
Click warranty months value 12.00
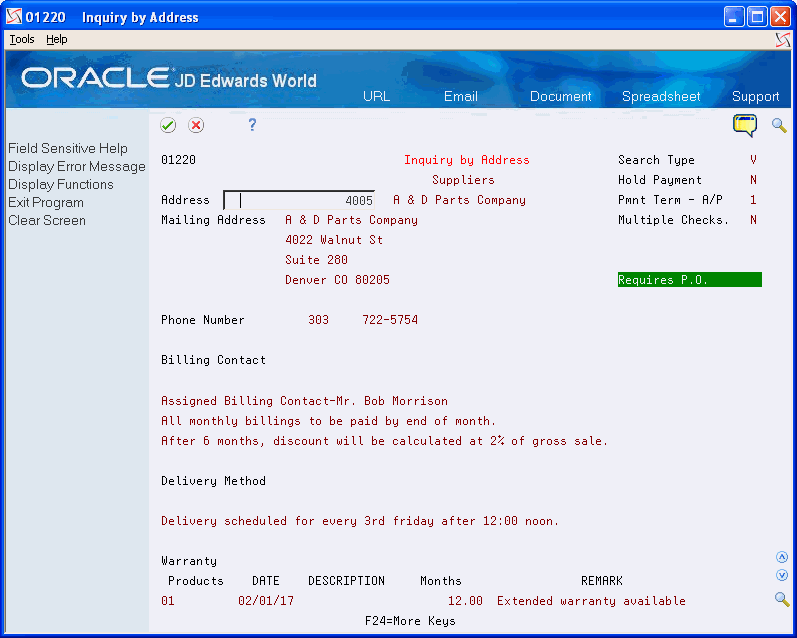click(465, 601)
